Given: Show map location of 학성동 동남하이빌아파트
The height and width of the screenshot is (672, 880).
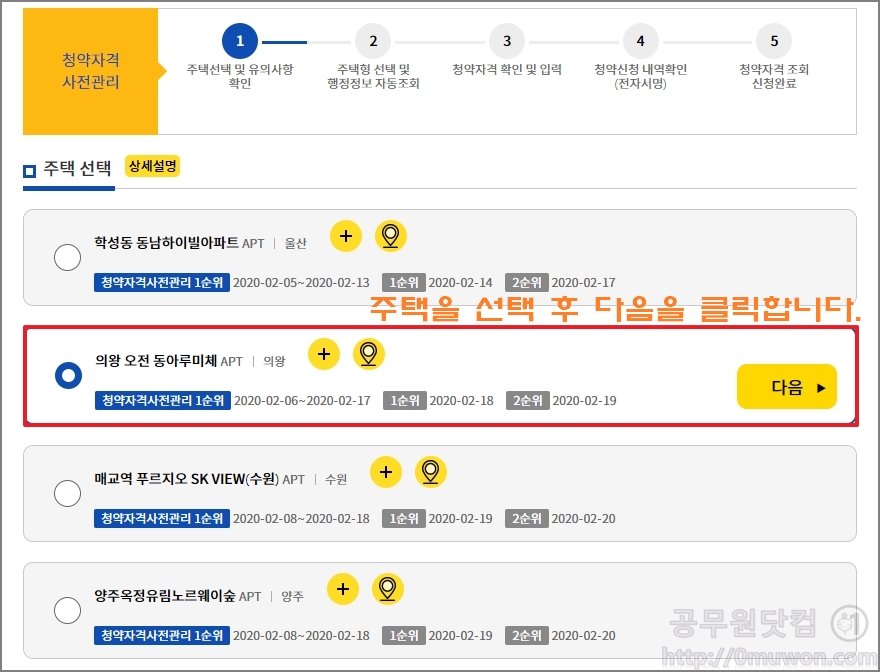Looking at the screenshot, I should pyautogui.click(x=391, y=236).
